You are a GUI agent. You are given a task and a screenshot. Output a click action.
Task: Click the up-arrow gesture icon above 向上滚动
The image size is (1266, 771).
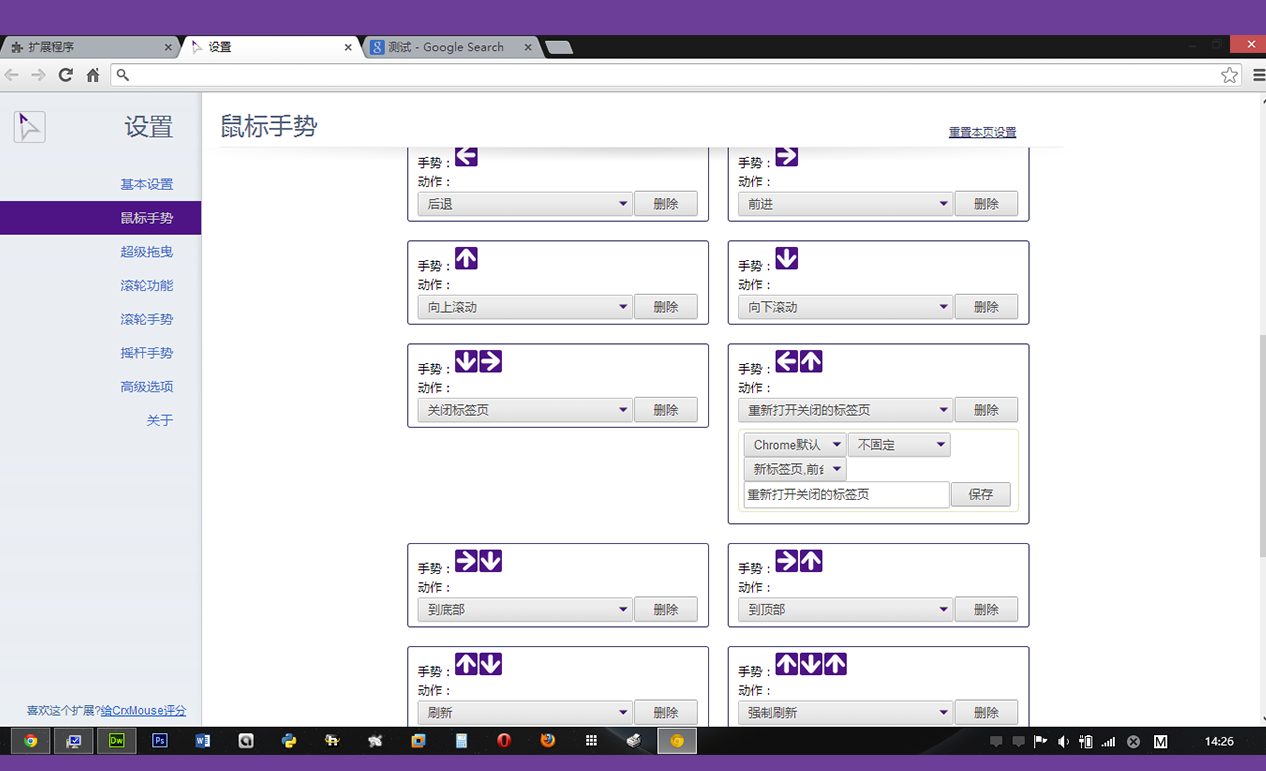click(x=466, y=259)
